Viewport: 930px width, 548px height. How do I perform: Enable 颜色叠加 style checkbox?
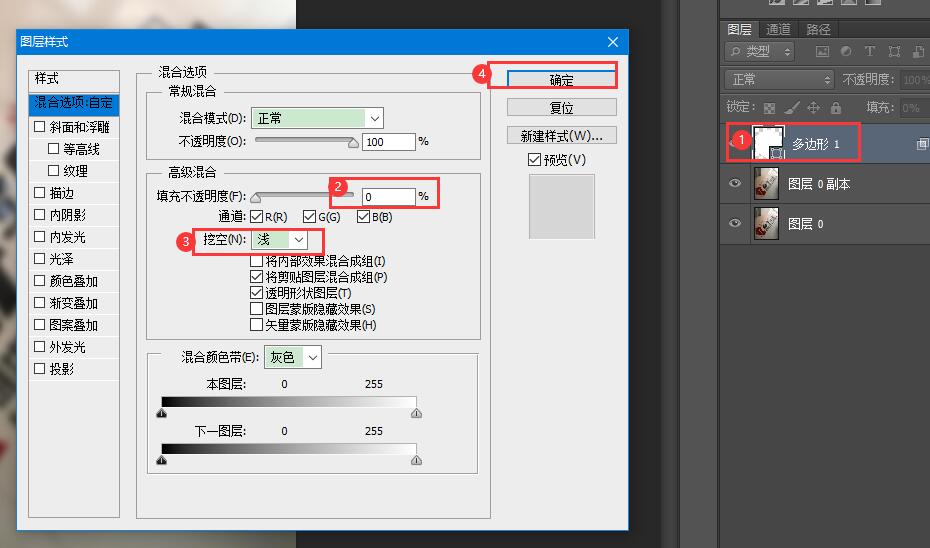[x=40, y=280]
